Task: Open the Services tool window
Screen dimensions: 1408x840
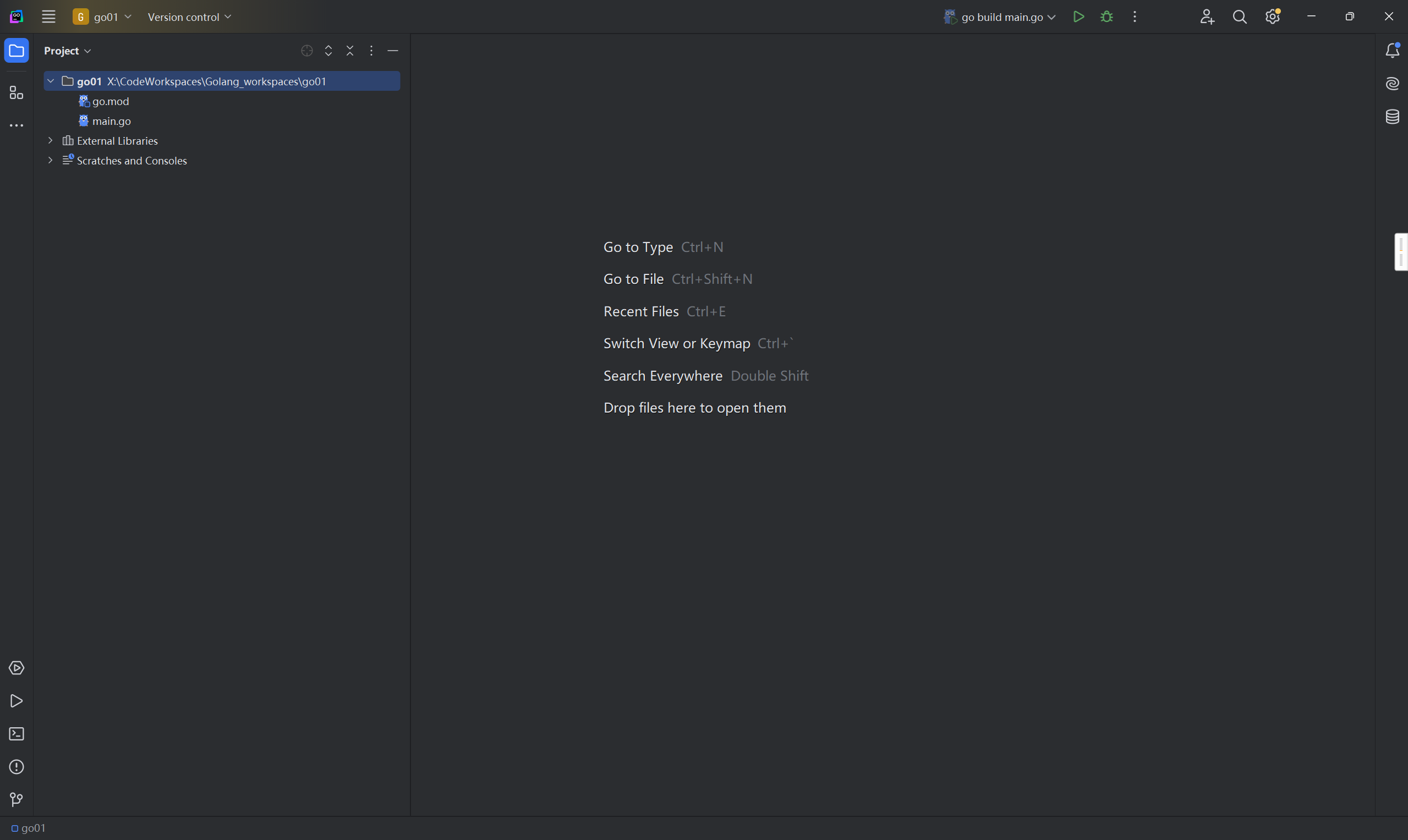Action: click(x=17, y=668)
